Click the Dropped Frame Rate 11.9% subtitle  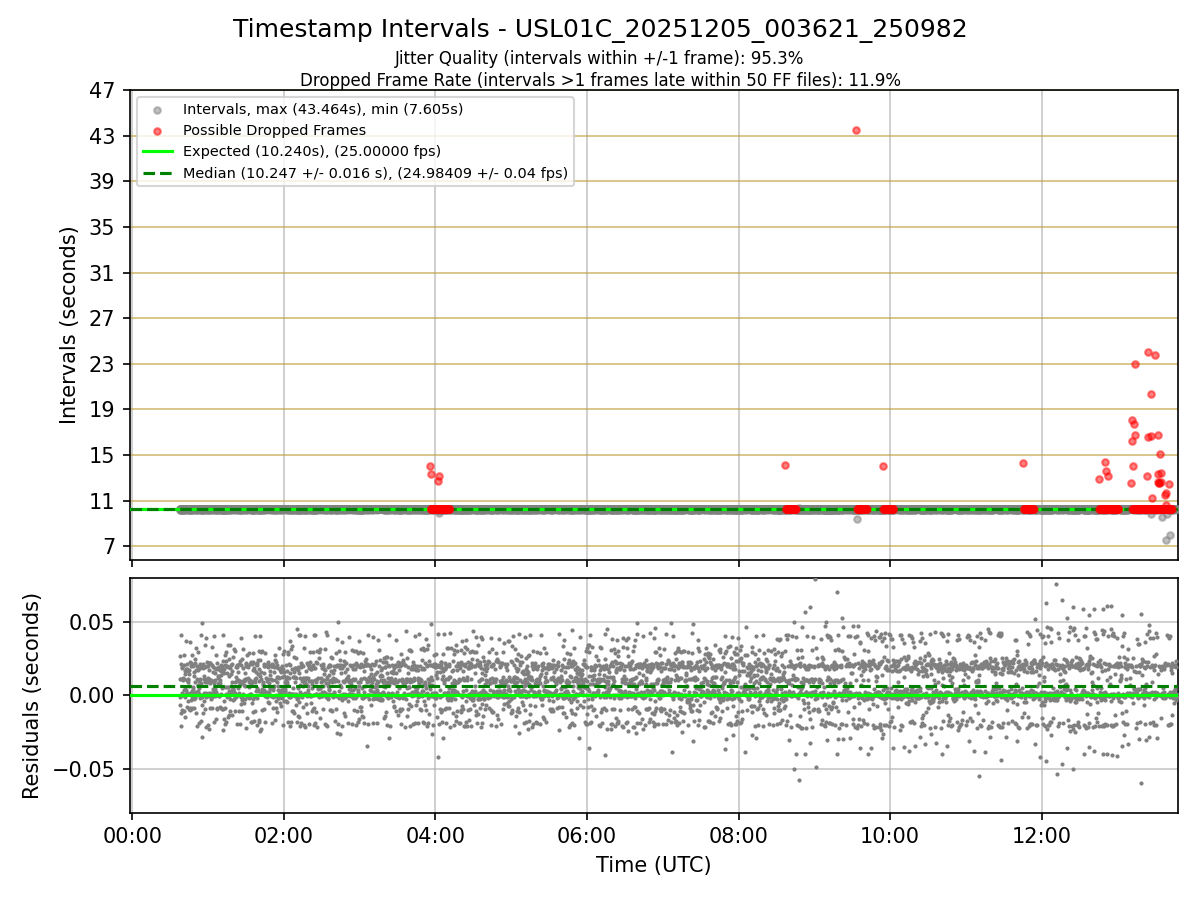(600, 80)
